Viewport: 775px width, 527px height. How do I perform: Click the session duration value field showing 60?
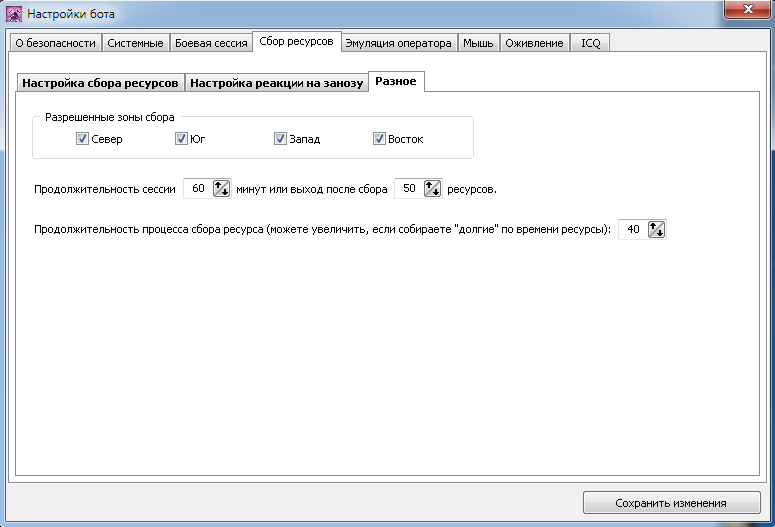[x=198, y=188]
